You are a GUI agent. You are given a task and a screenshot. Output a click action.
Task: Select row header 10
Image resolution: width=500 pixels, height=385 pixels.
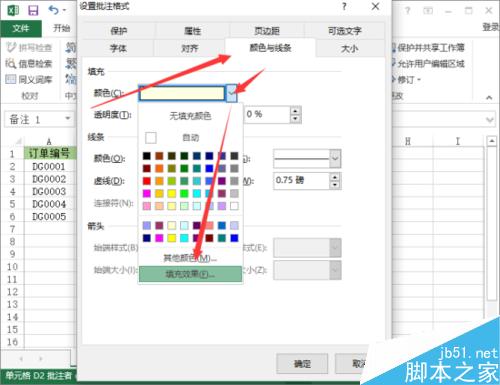pyautogui.click(x=12, y=267)
